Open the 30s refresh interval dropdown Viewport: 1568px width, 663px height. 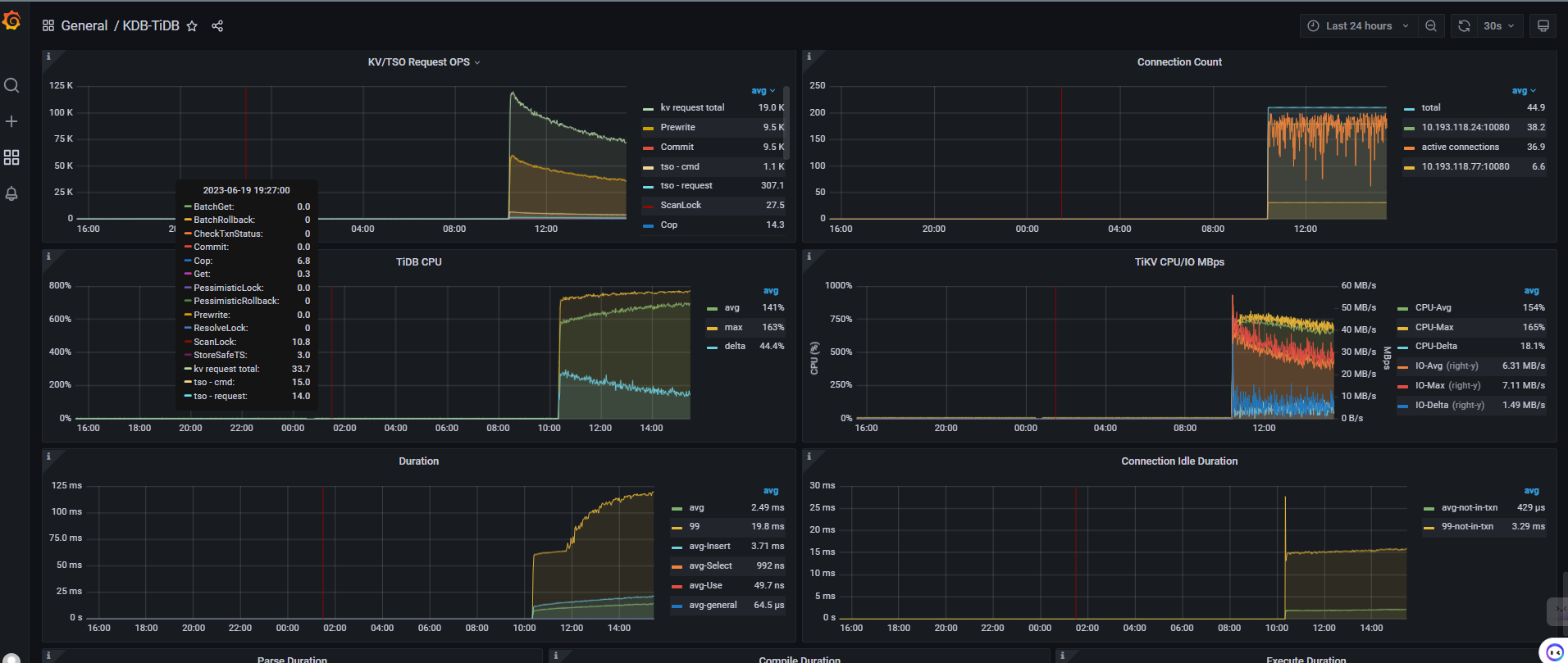(x=1498, y=26)
